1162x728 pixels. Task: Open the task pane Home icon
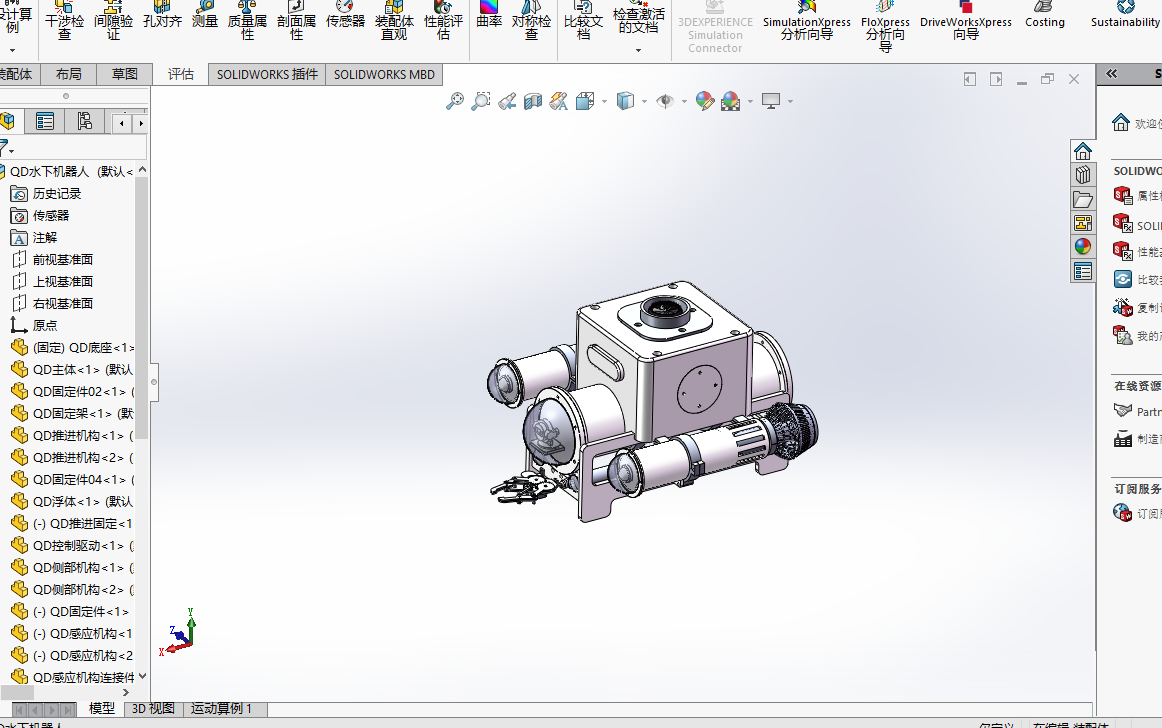[x=1083, y=151]
